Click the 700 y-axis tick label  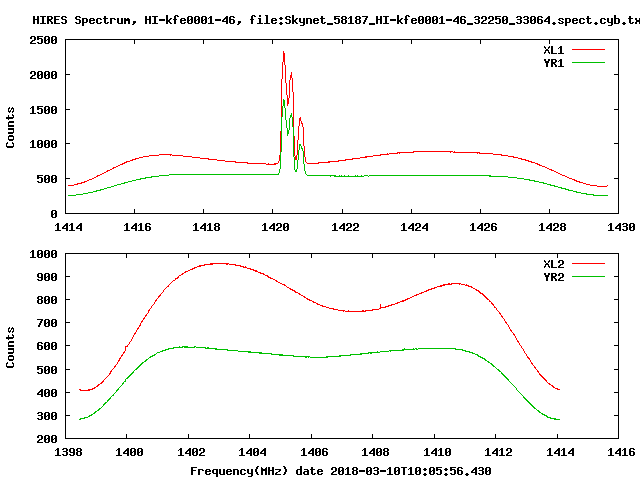pyautogui.click(x=47, y=323)
